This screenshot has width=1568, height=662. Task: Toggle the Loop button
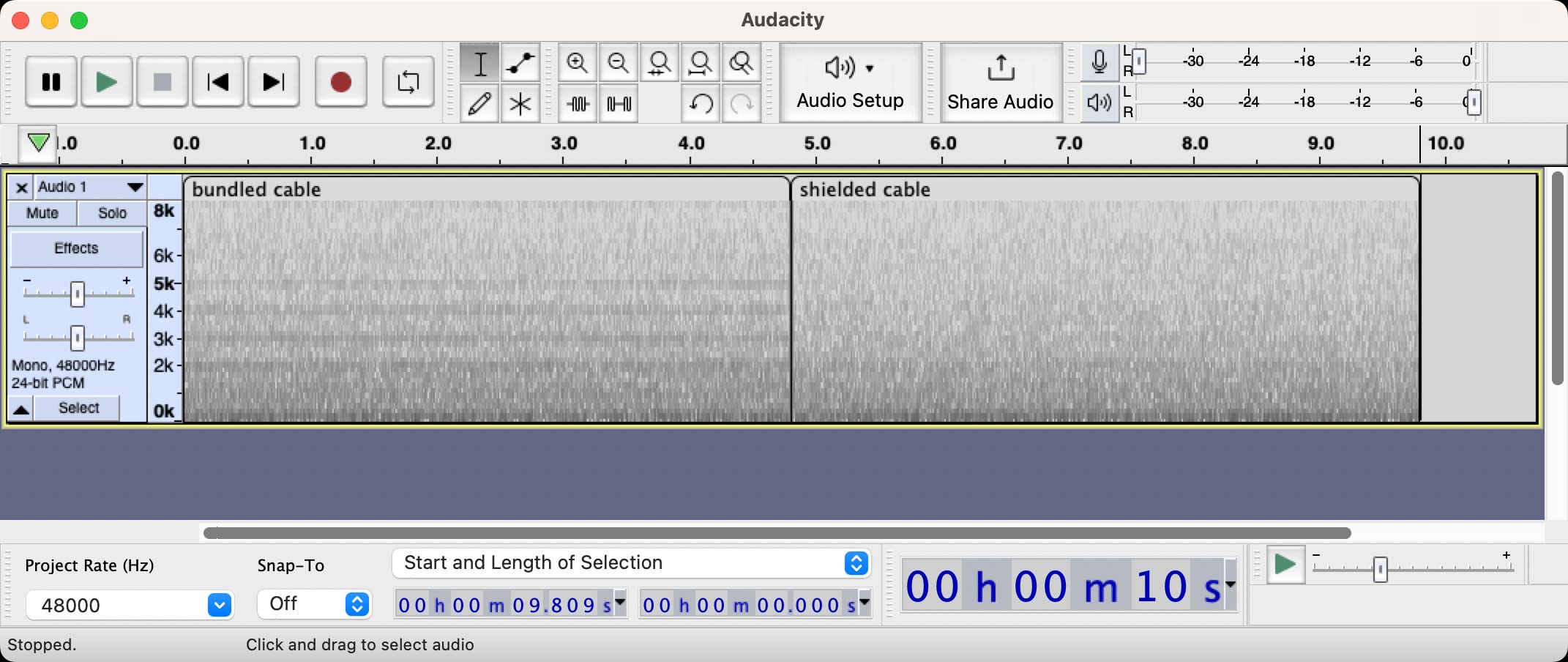pos(408,82)
